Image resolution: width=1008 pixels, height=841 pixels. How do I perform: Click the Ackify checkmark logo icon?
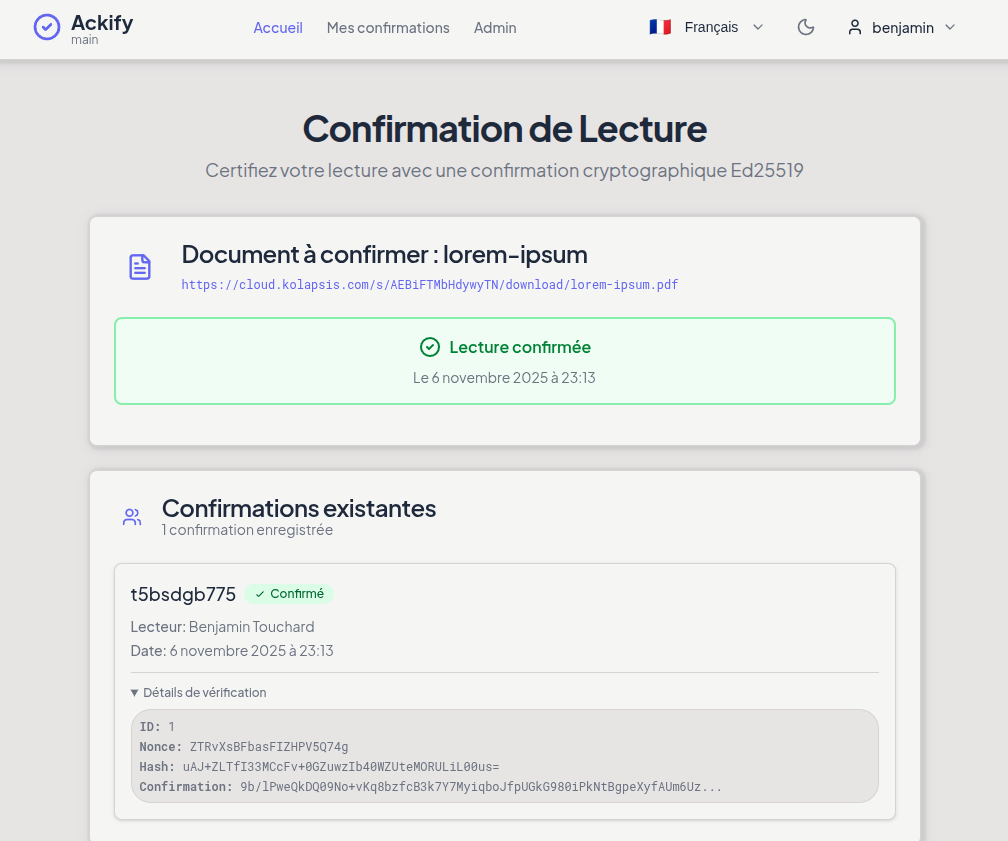(47, 27)
